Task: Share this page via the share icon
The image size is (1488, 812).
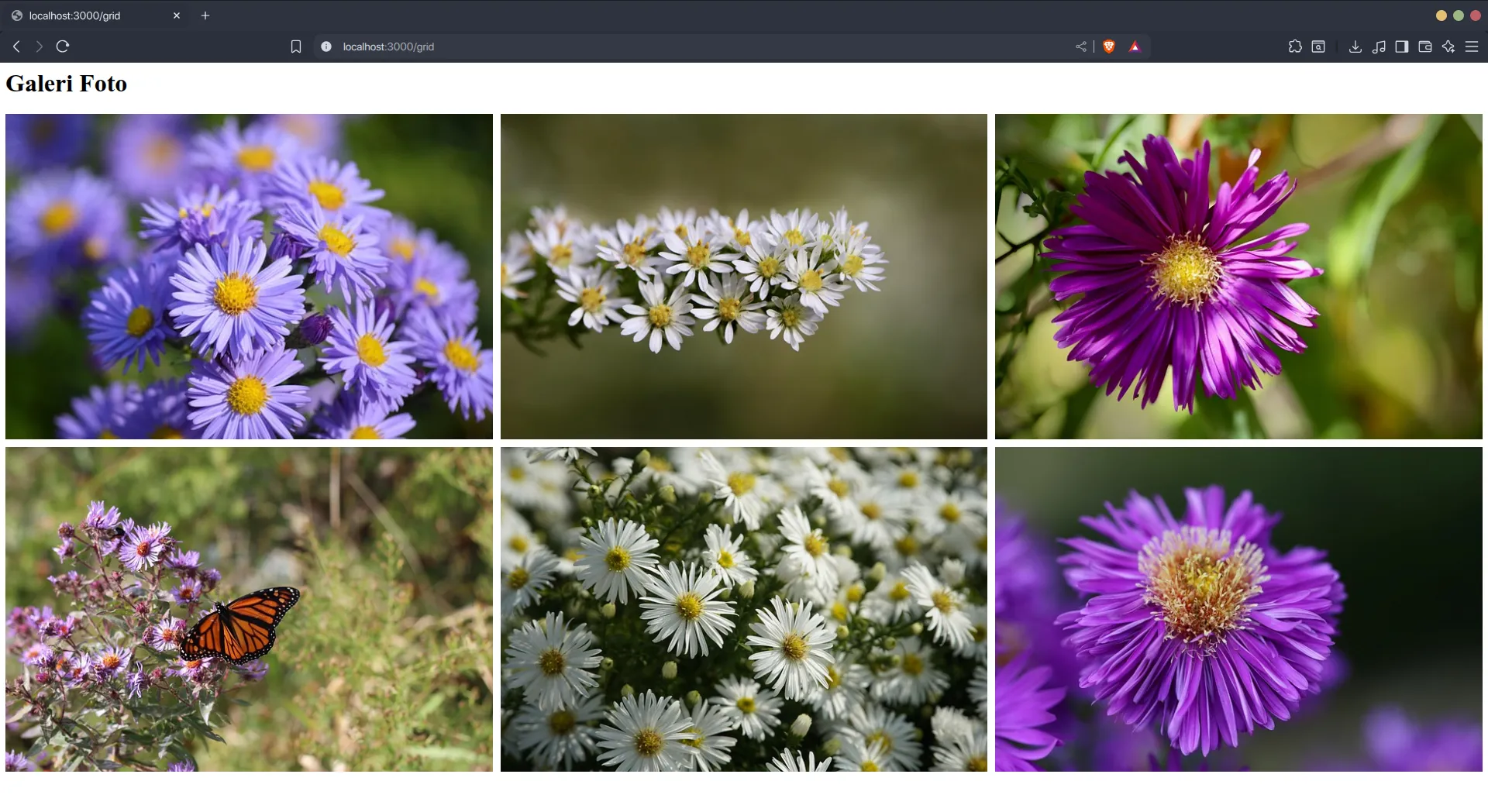Action: [1081, 46]
